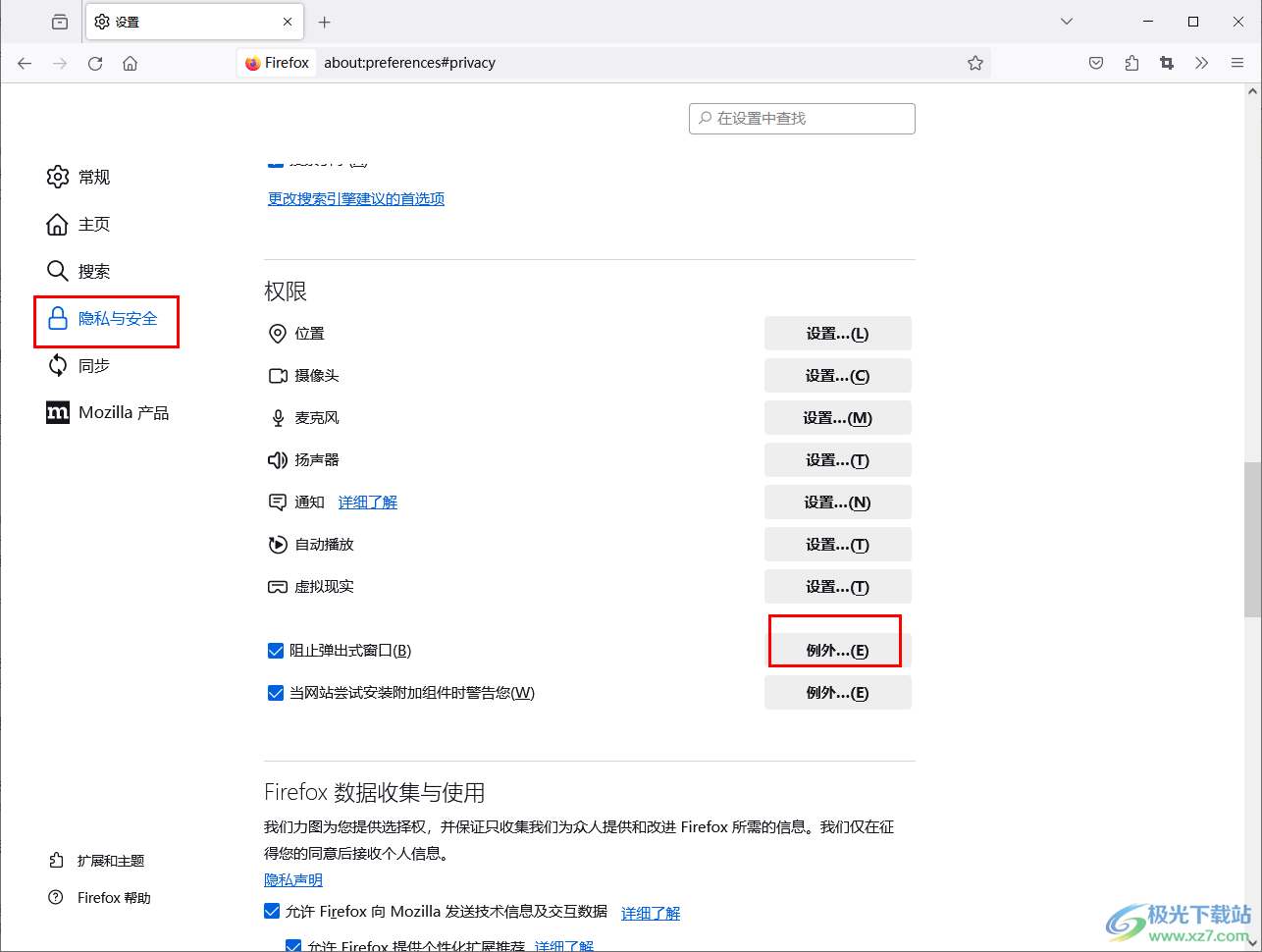Click the Firefox identity icon in address bar
The image size is (1262, 952).
[278, 63]
